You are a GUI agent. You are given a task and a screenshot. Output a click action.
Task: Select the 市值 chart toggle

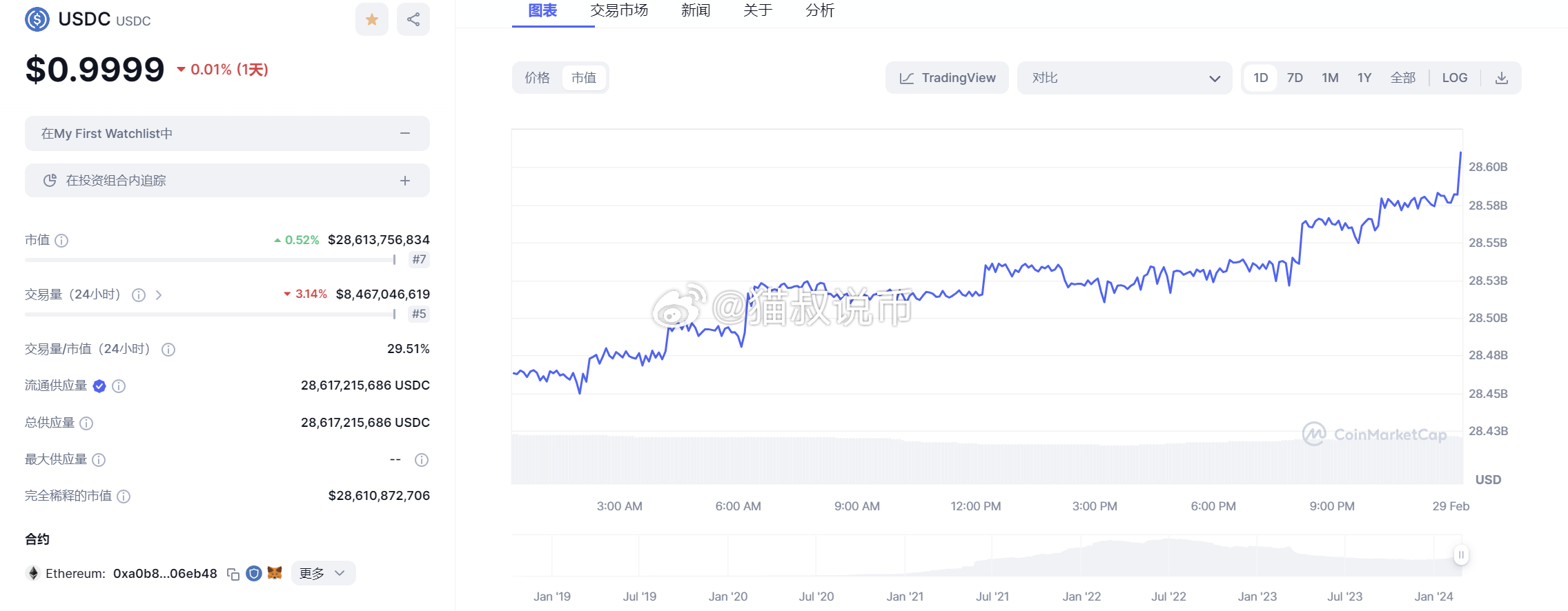584,78
